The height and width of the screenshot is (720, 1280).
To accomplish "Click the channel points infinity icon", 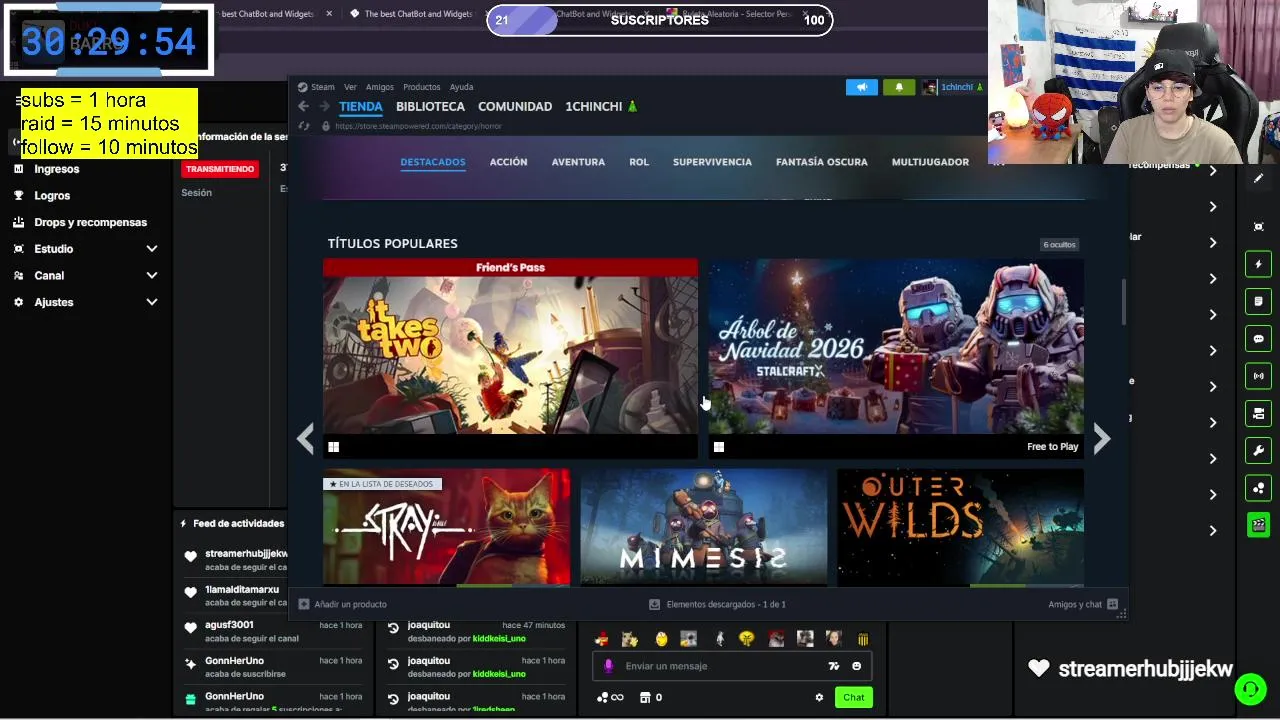I will click(x=610, y=698).
